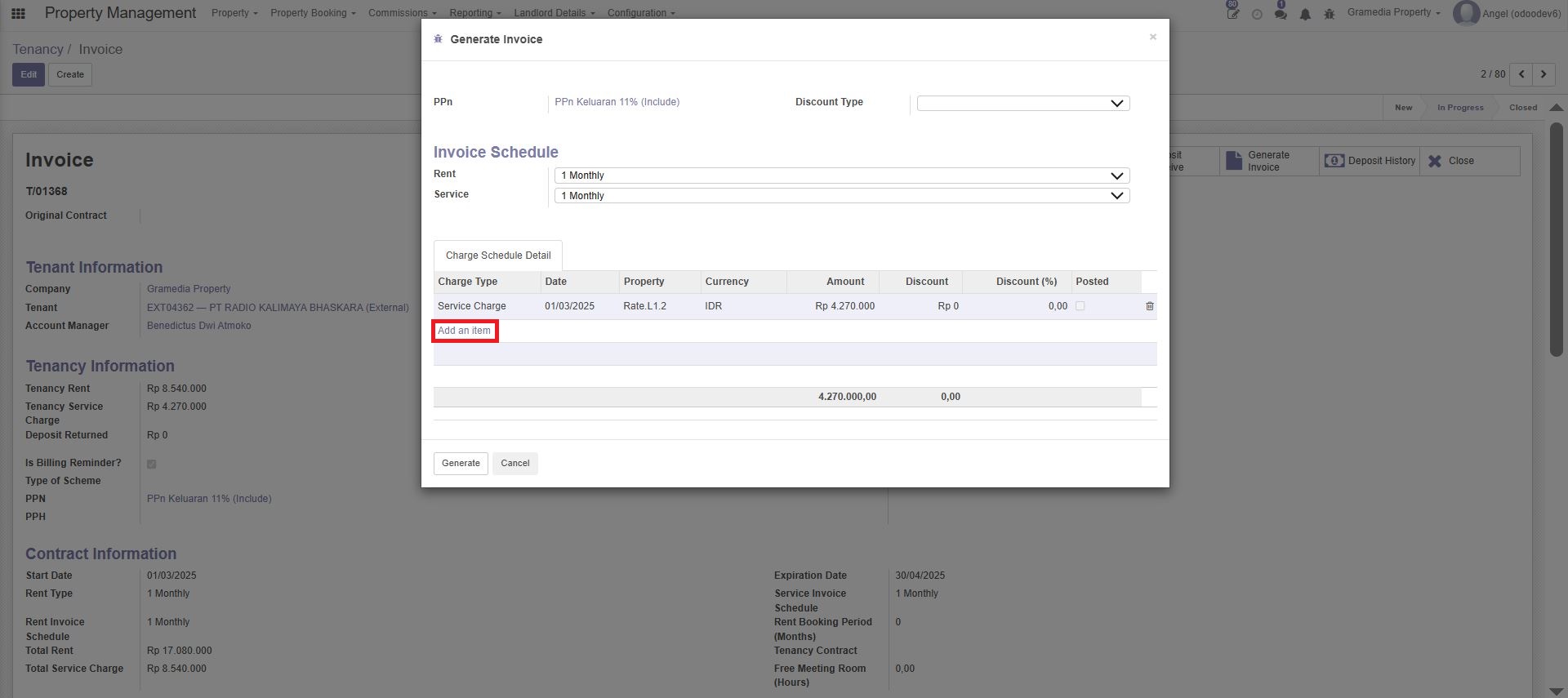
Task: Open the PPN Keluaran link under Tenancy Information
Action: tap(209, 499)
